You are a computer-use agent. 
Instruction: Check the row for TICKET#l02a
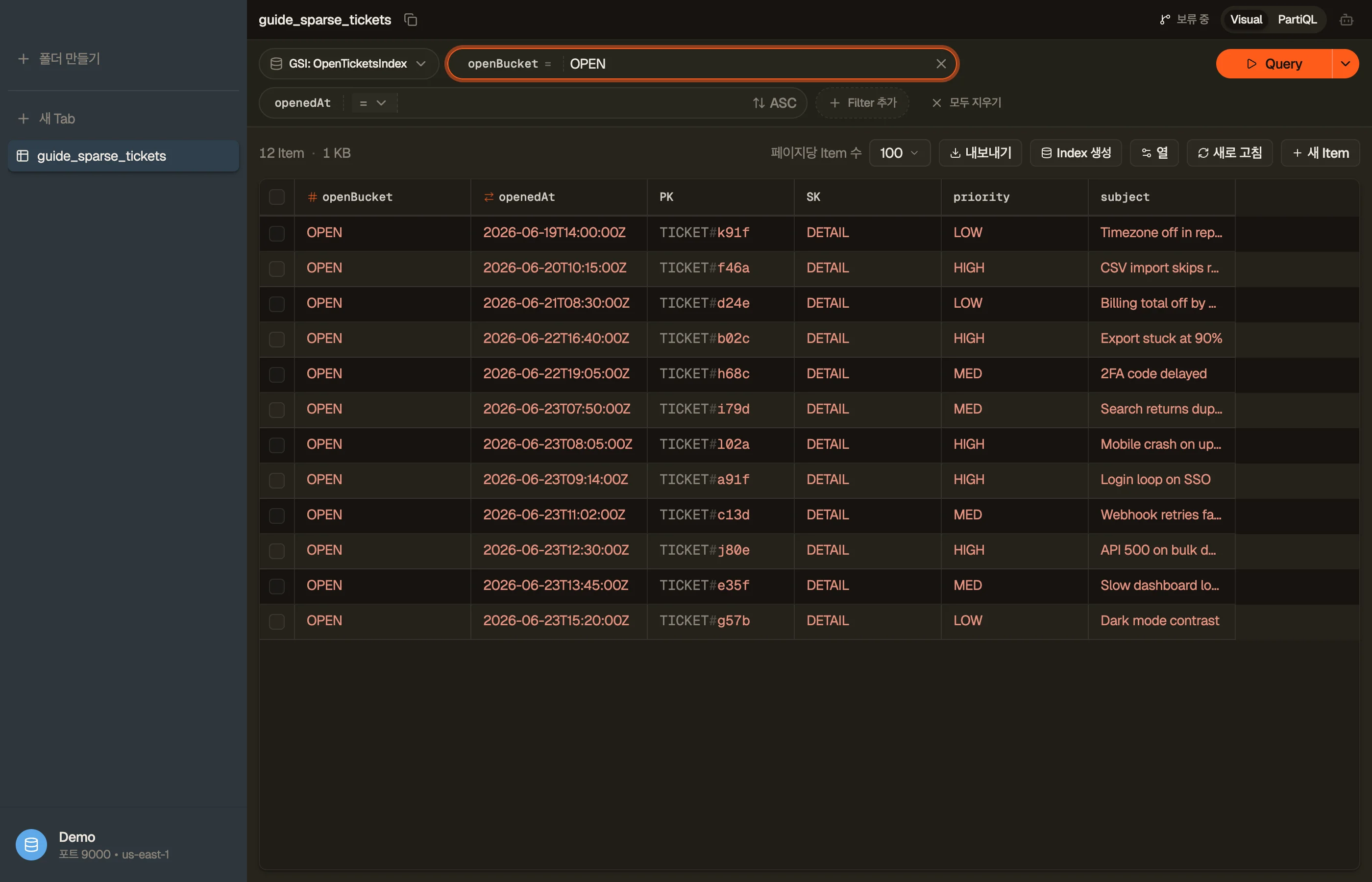click(x=276, y=445)
